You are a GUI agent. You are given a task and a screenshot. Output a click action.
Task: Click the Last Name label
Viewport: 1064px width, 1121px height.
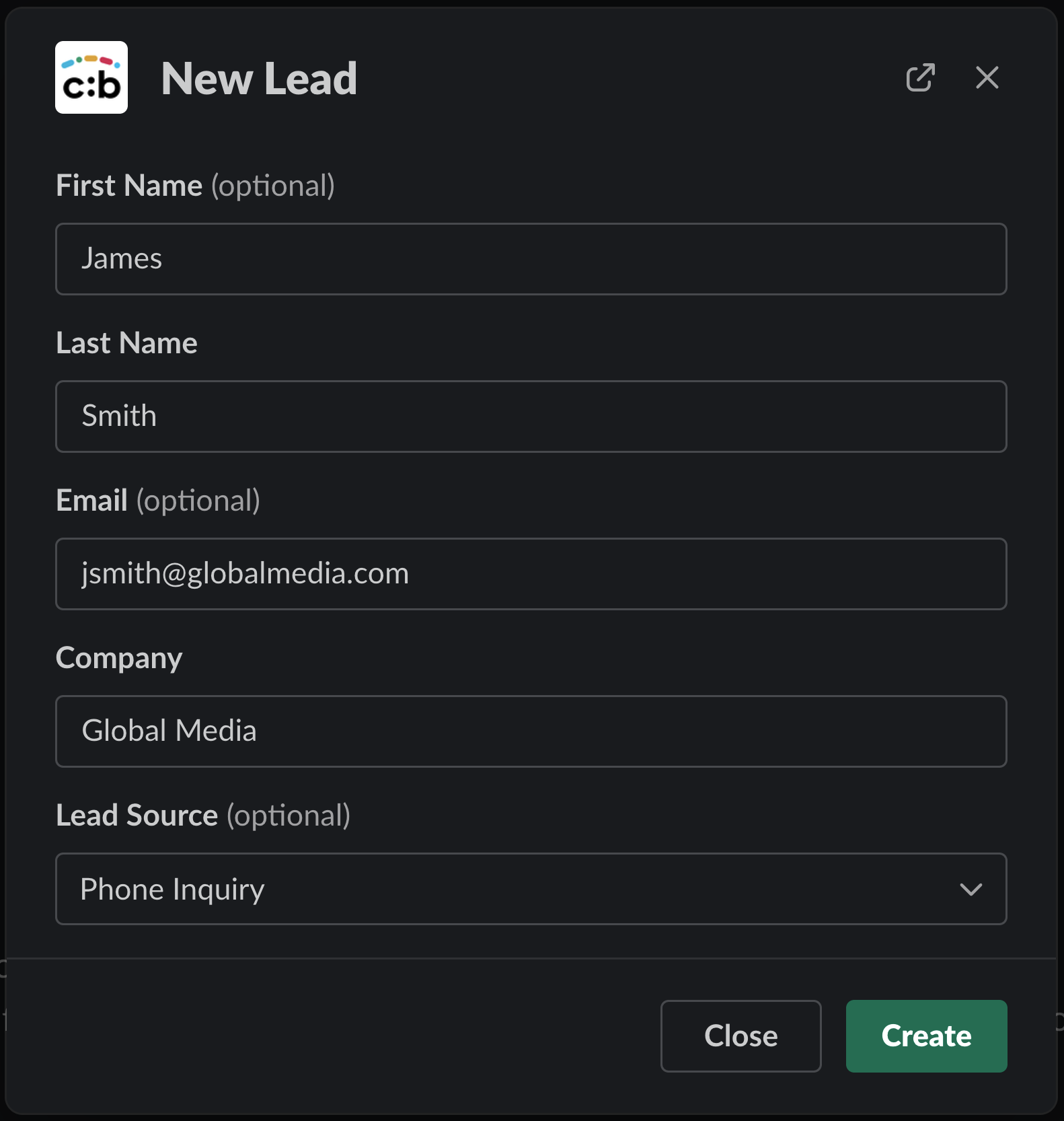[x=126, y=343]
